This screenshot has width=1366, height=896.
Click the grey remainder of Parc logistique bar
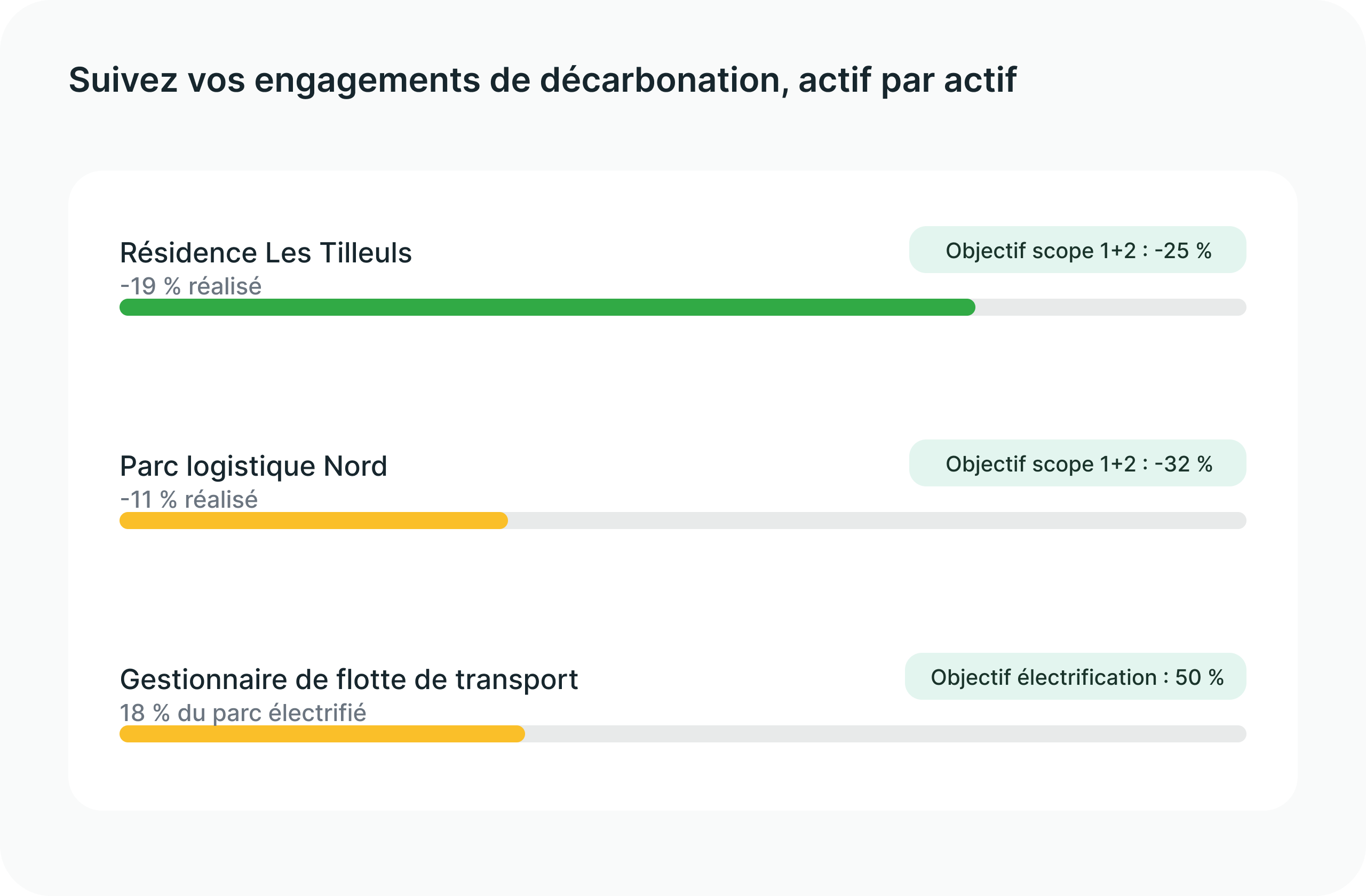[877, 521]
